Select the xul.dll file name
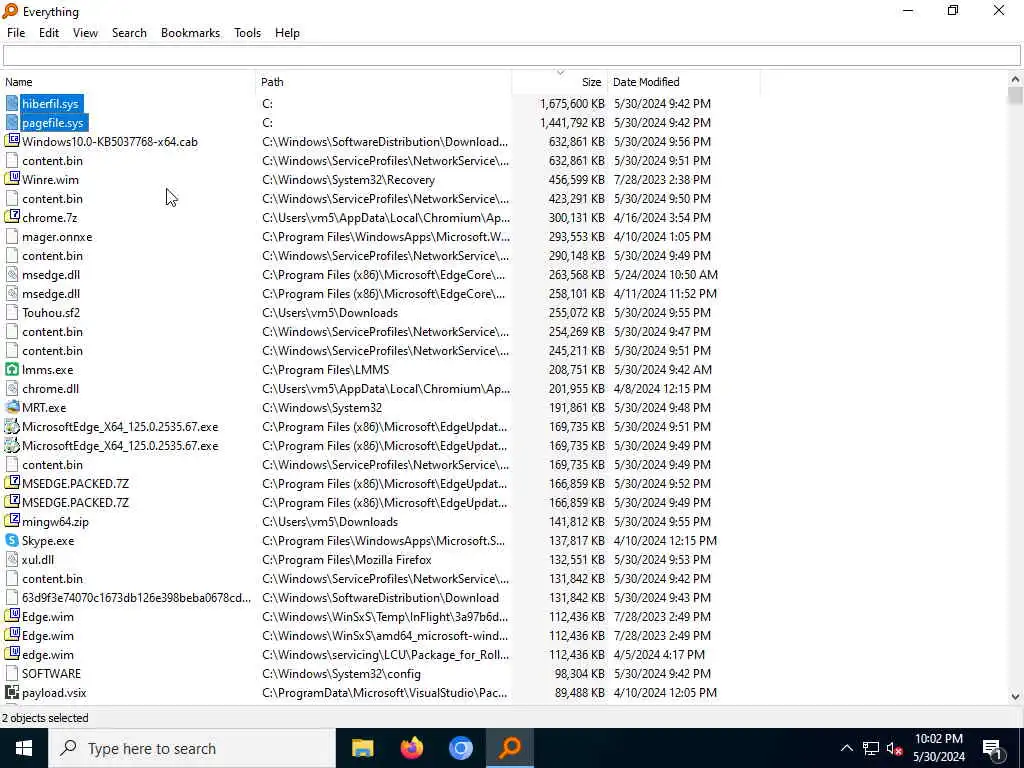Screen dimensions: 1024x768 pyautogui.click(x=38, y=559)
